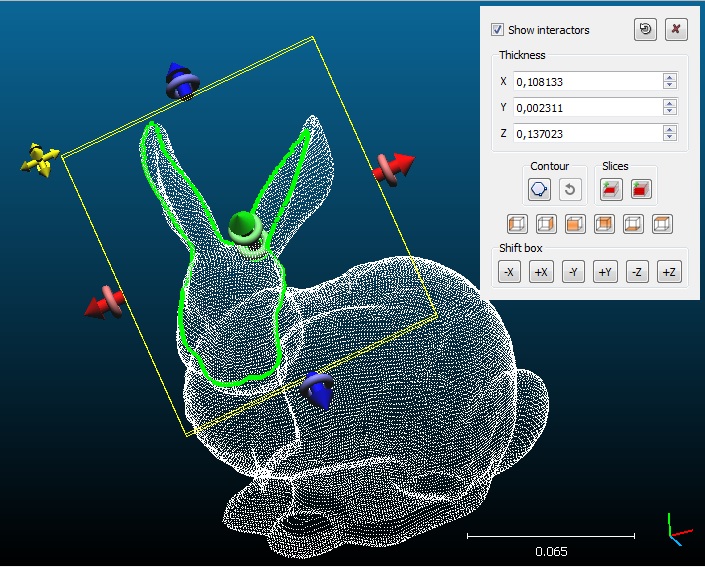This screenshot has width=705, height=567.
Task: Click the XYZ axis trihedron
Action: (x=679, y=530)
